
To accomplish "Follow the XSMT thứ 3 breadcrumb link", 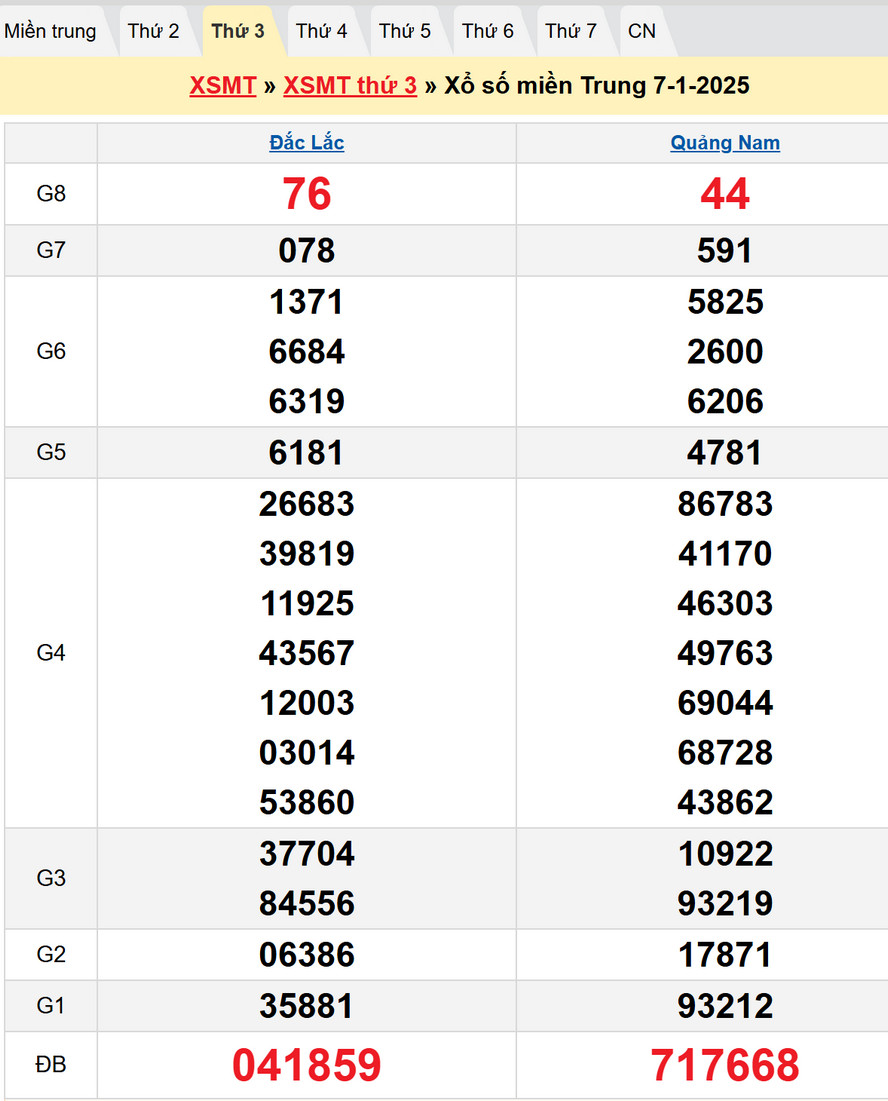I will coord(350,85).
